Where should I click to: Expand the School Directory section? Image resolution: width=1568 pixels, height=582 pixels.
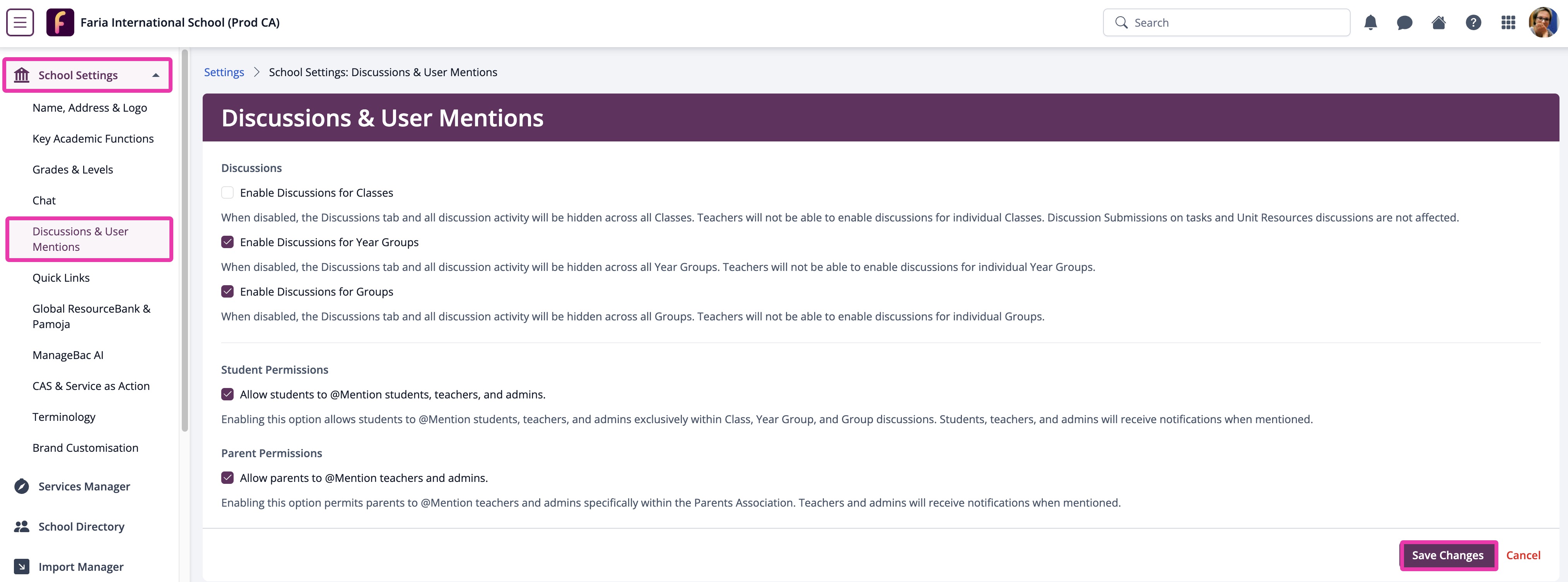point(81,527)
